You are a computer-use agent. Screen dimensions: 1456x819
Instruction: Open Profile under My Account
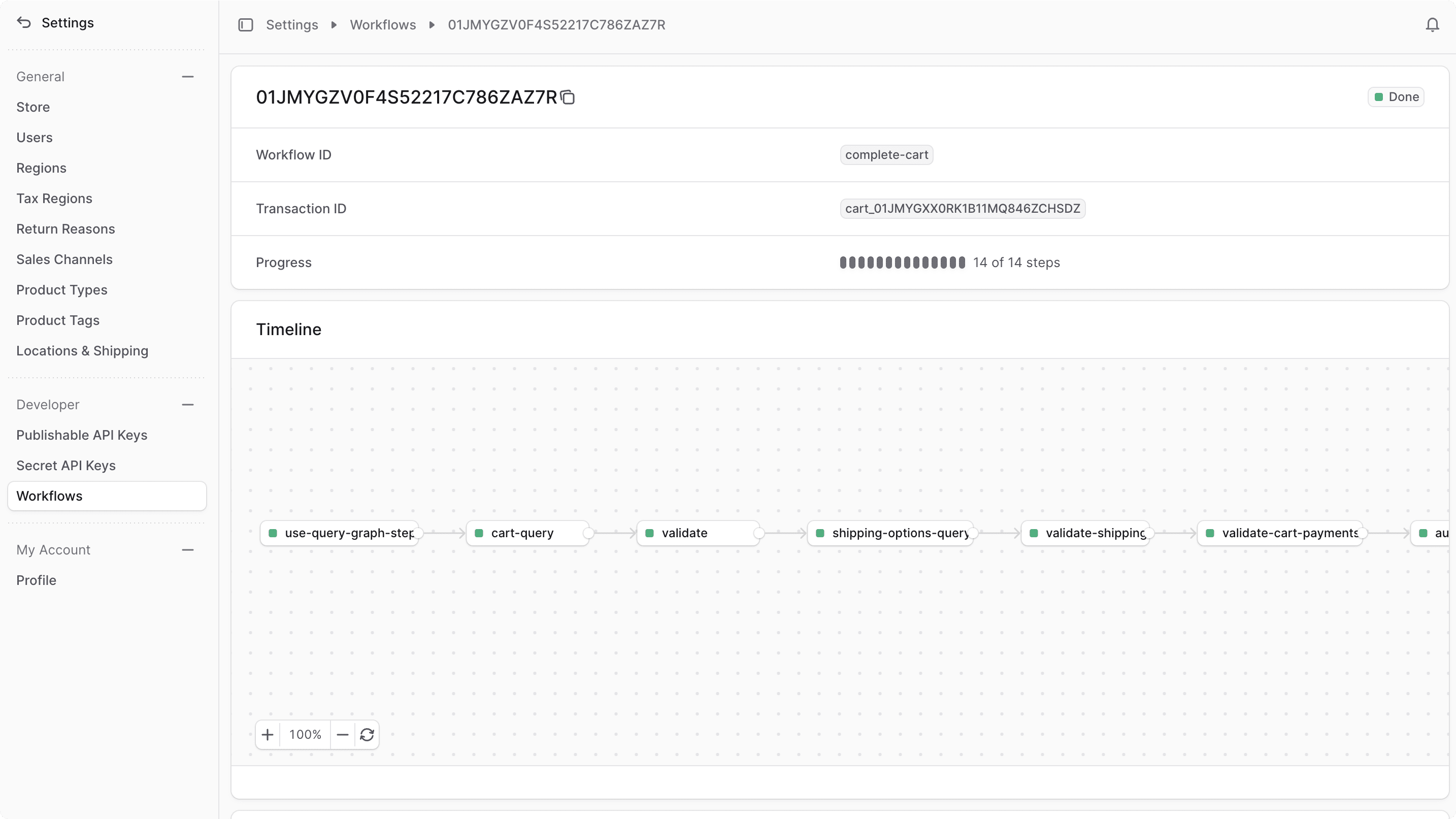tap(36, 580)
